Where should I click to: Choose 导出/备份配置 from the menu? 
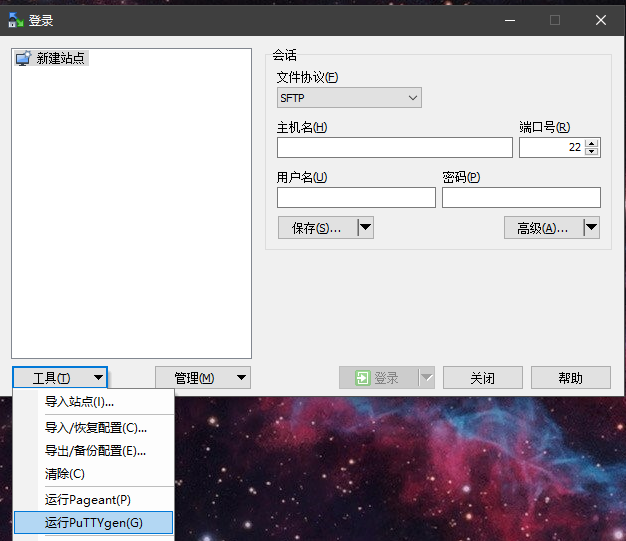coord(96,451)
